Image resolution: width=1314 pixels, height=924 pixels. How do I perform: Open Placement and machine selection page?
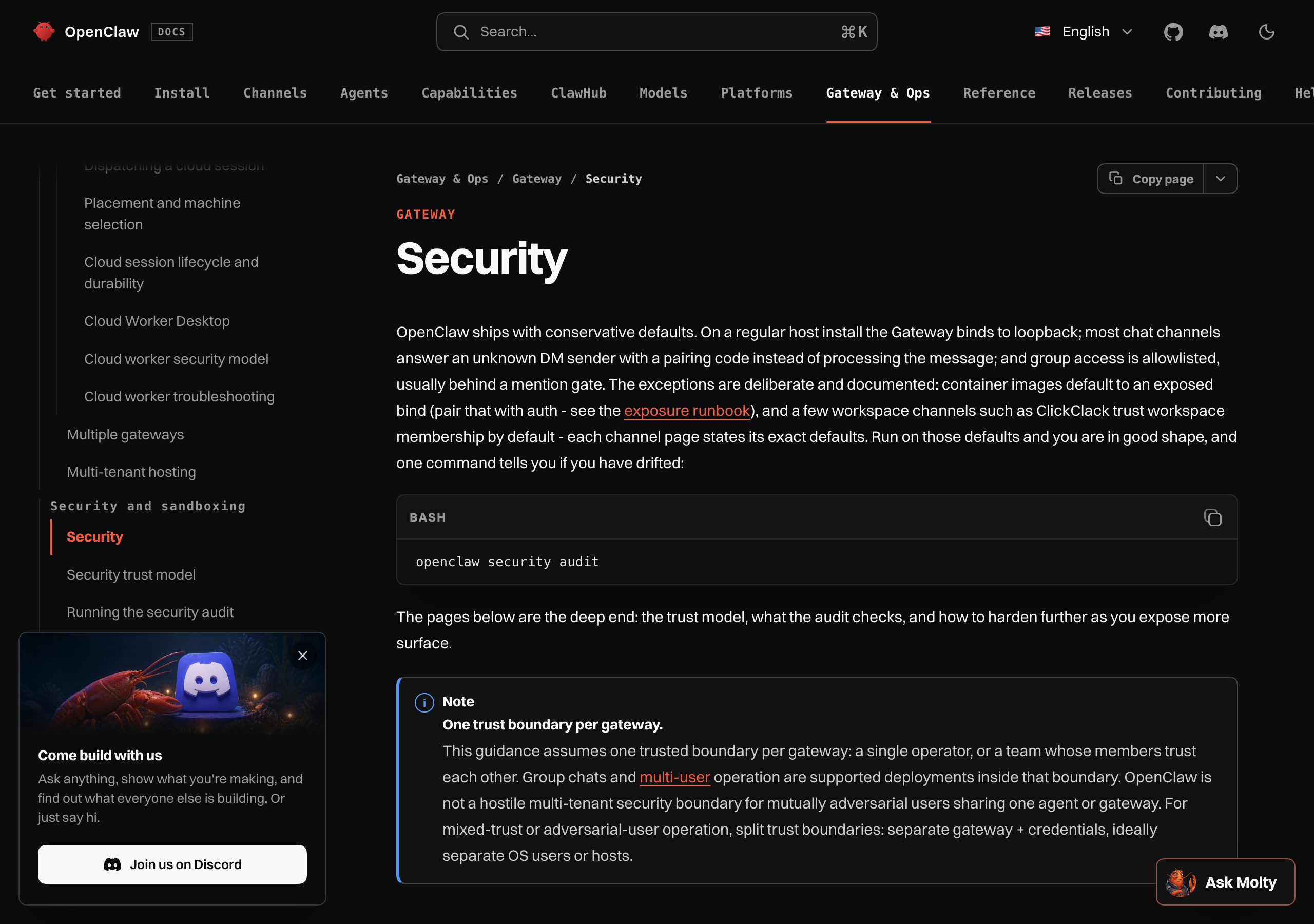click(x=162, y=214)
